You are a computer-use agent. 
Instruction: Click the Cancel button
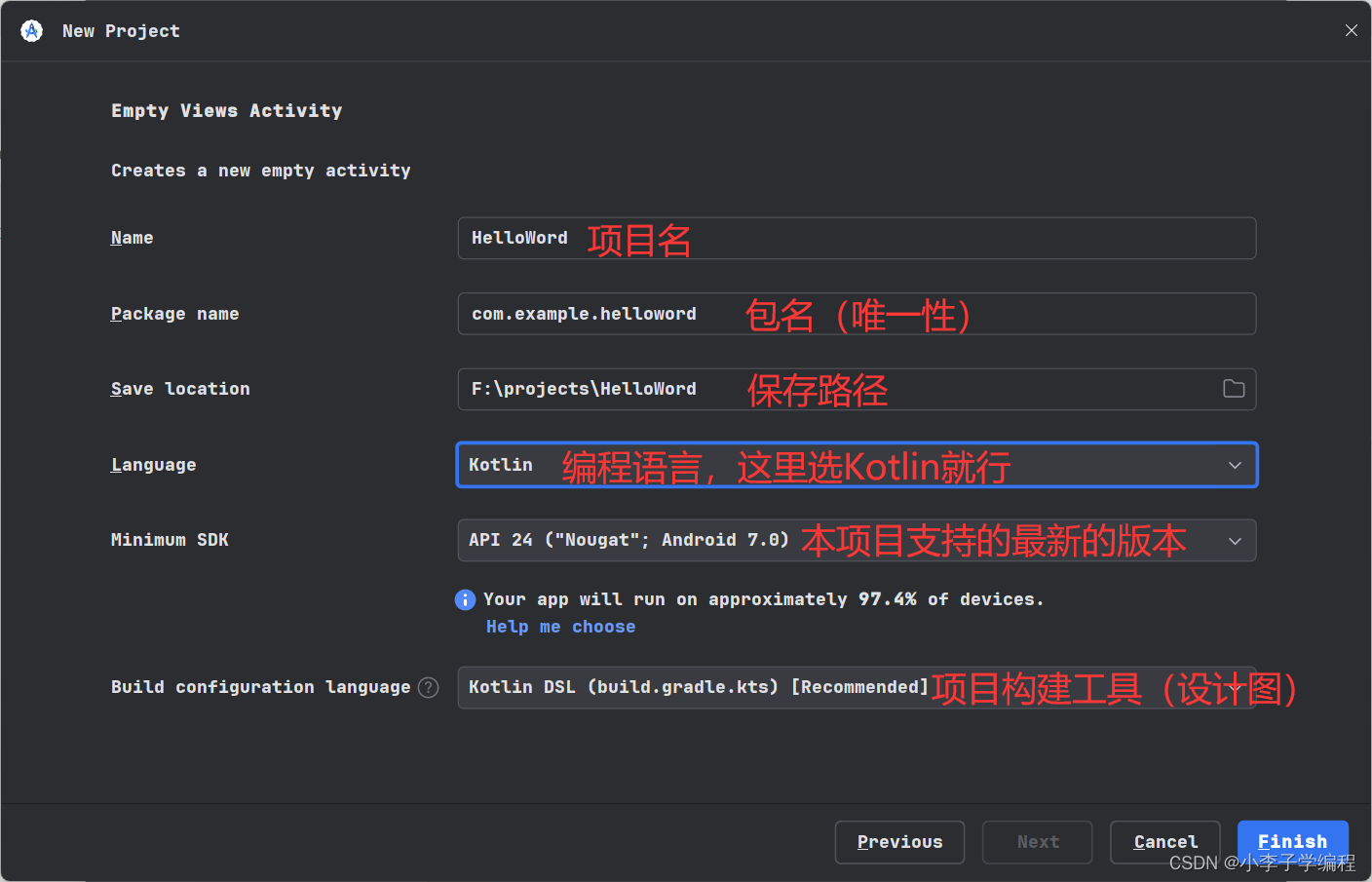(1164, 841)
